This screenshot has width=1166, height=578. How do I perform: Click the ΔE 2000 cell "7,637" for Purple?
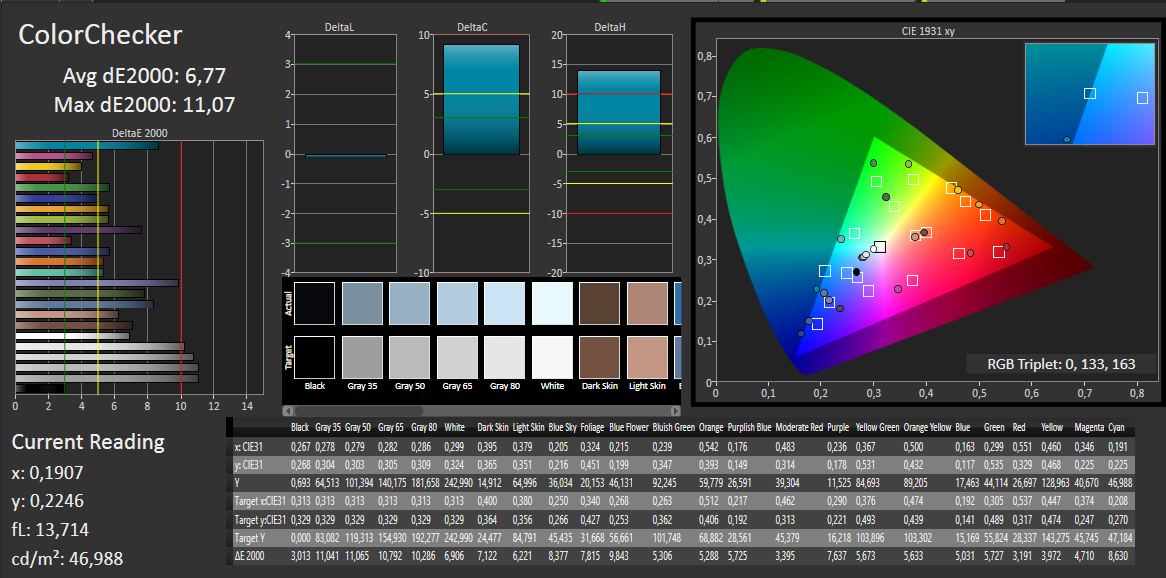[x=838, y=555]
